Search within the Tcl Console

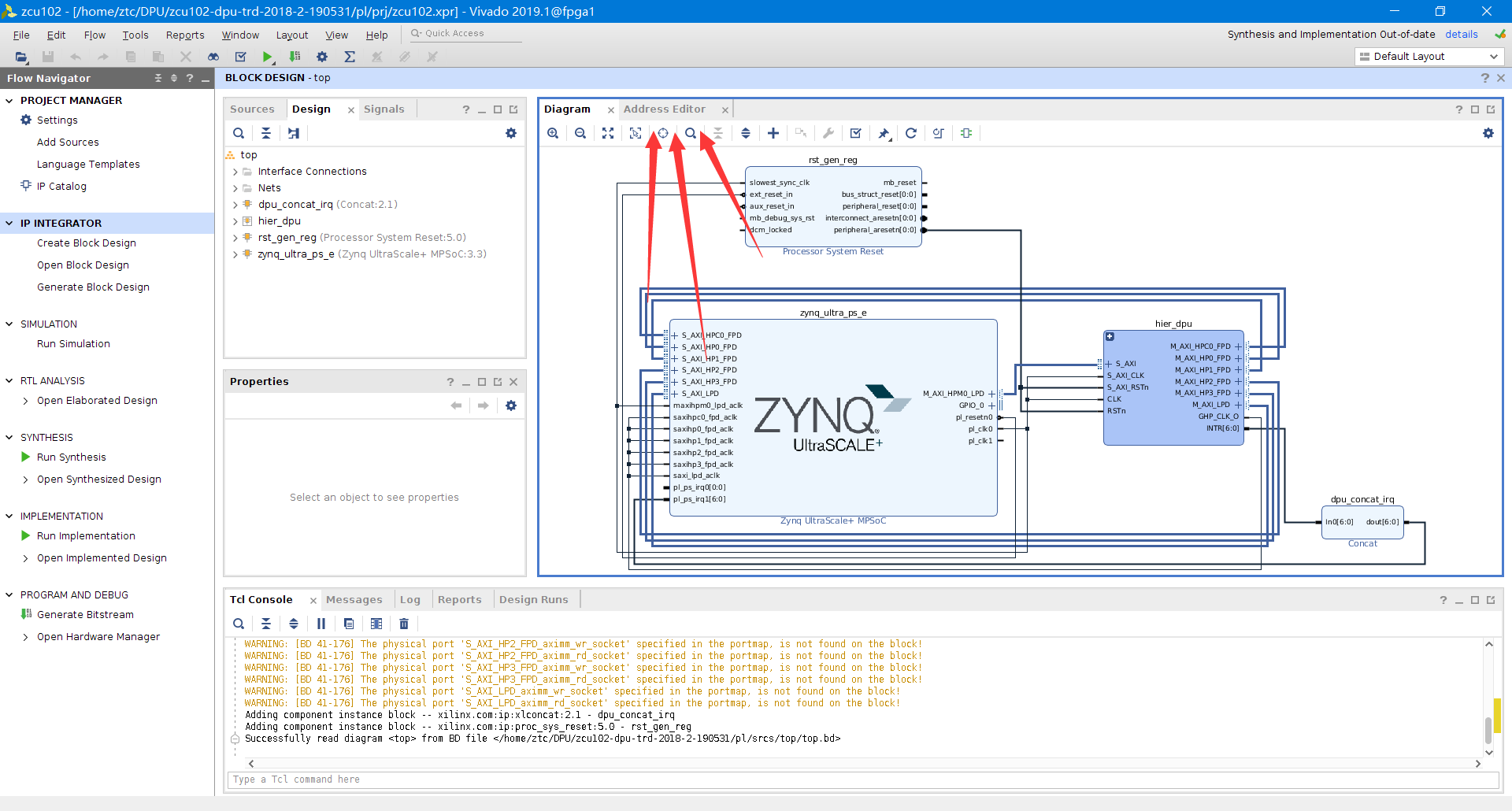[239, 624]
